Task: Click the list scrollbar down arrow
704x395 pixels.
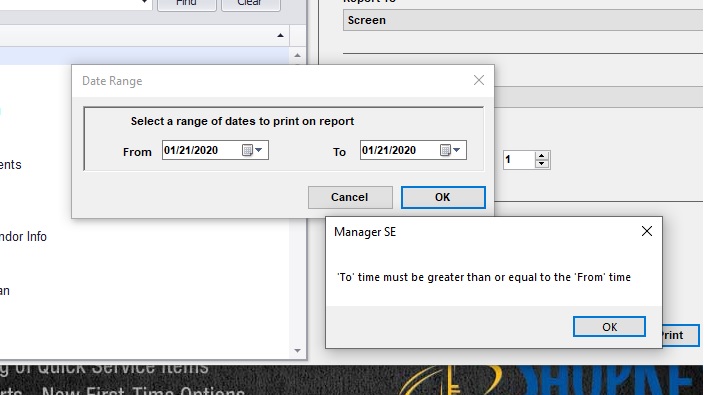Action: [x=297, y=351]
